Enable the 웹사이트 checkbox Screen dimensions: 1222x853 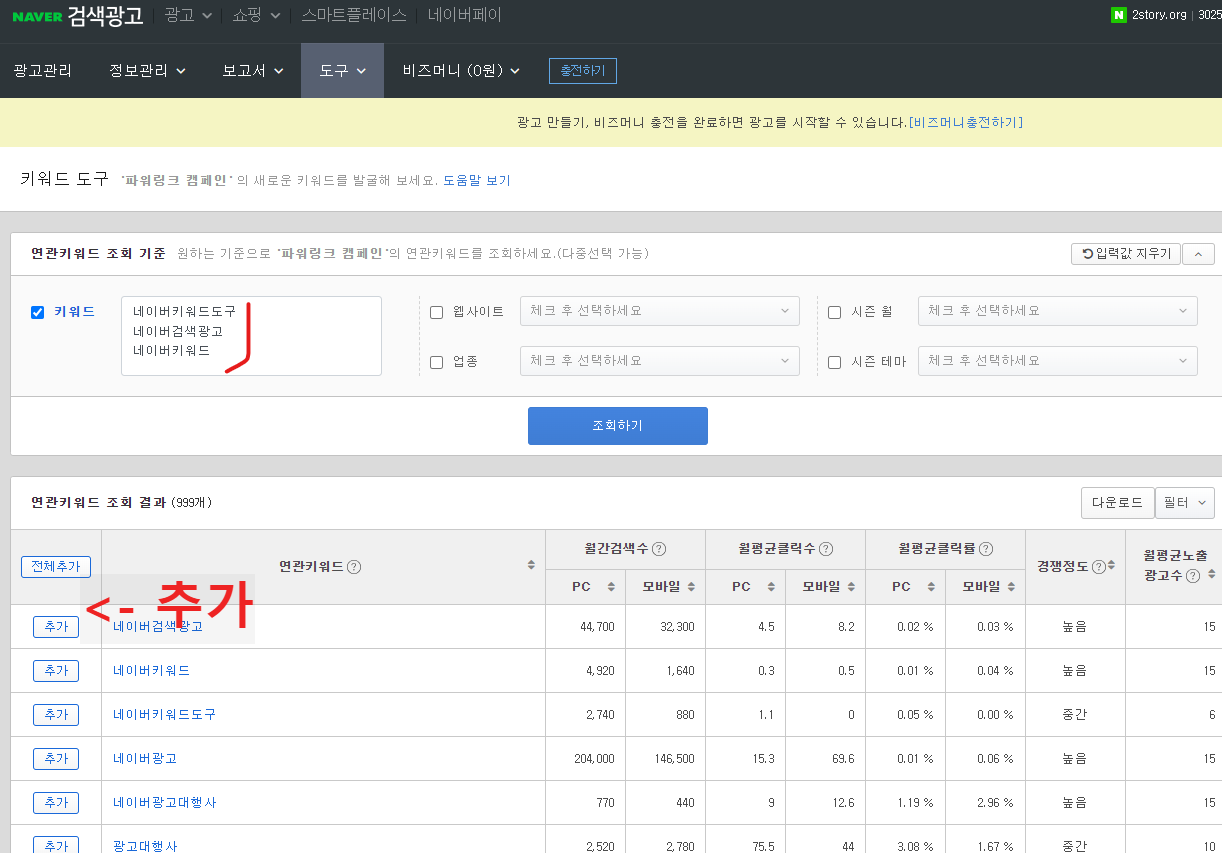(x=438, y=311)
